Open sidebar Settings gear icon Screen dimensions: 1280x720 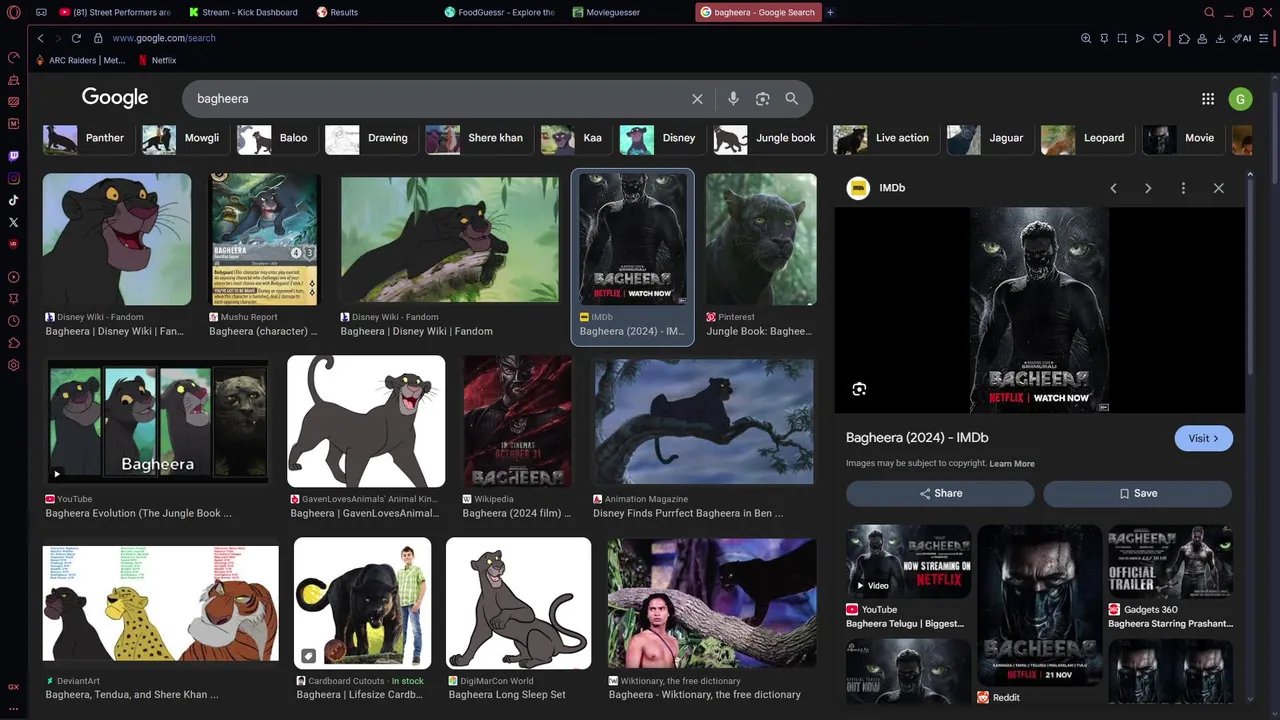coord(14,365)
